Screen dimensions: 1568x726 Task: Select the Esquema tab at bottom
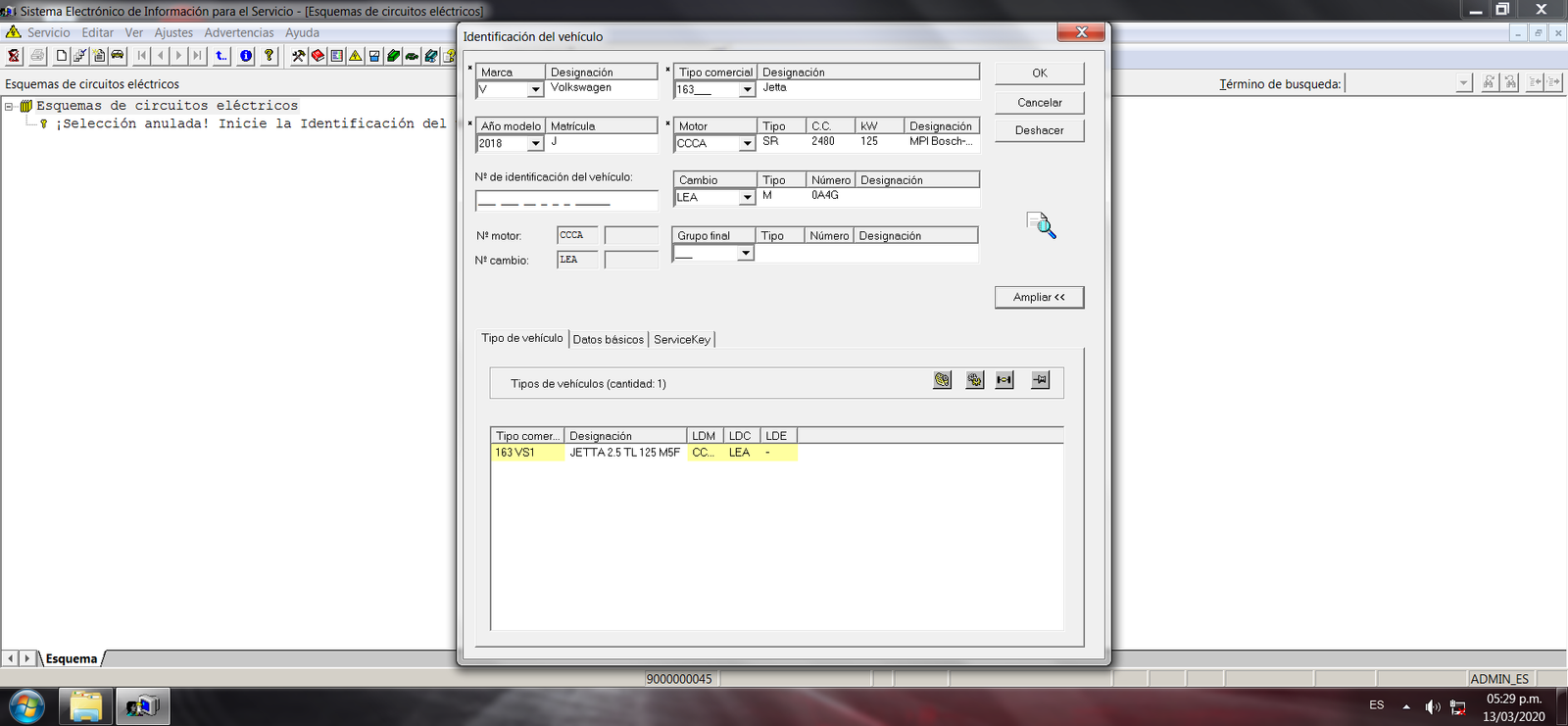point(72,658)
